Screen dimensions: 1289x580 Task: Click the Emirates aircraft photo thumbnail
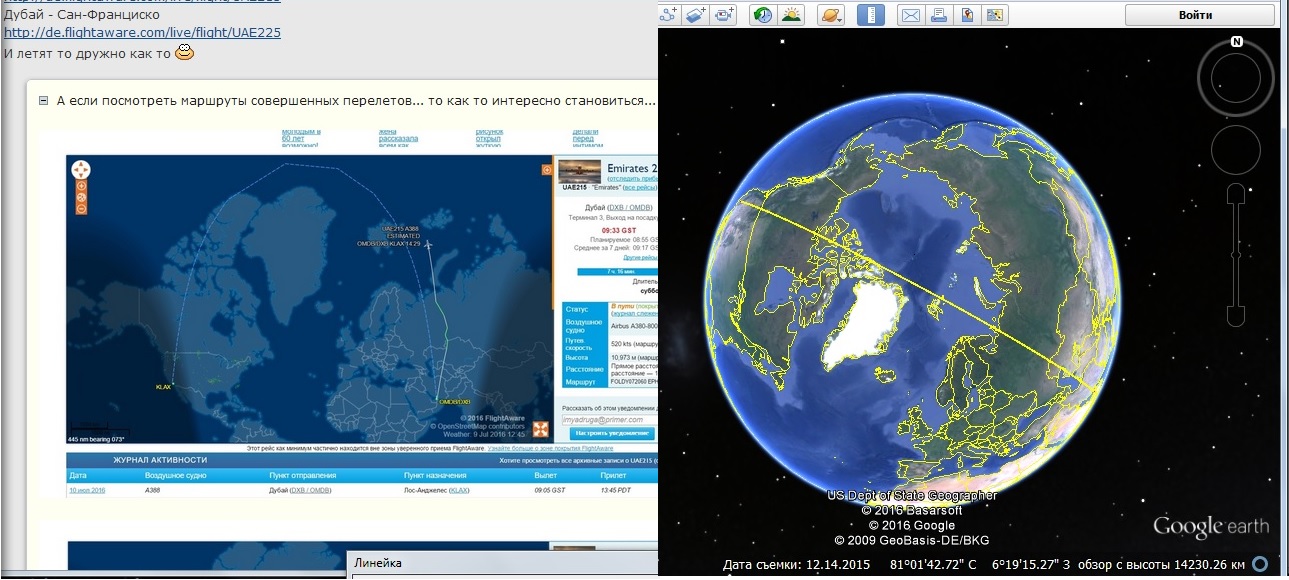click(580, 170)
